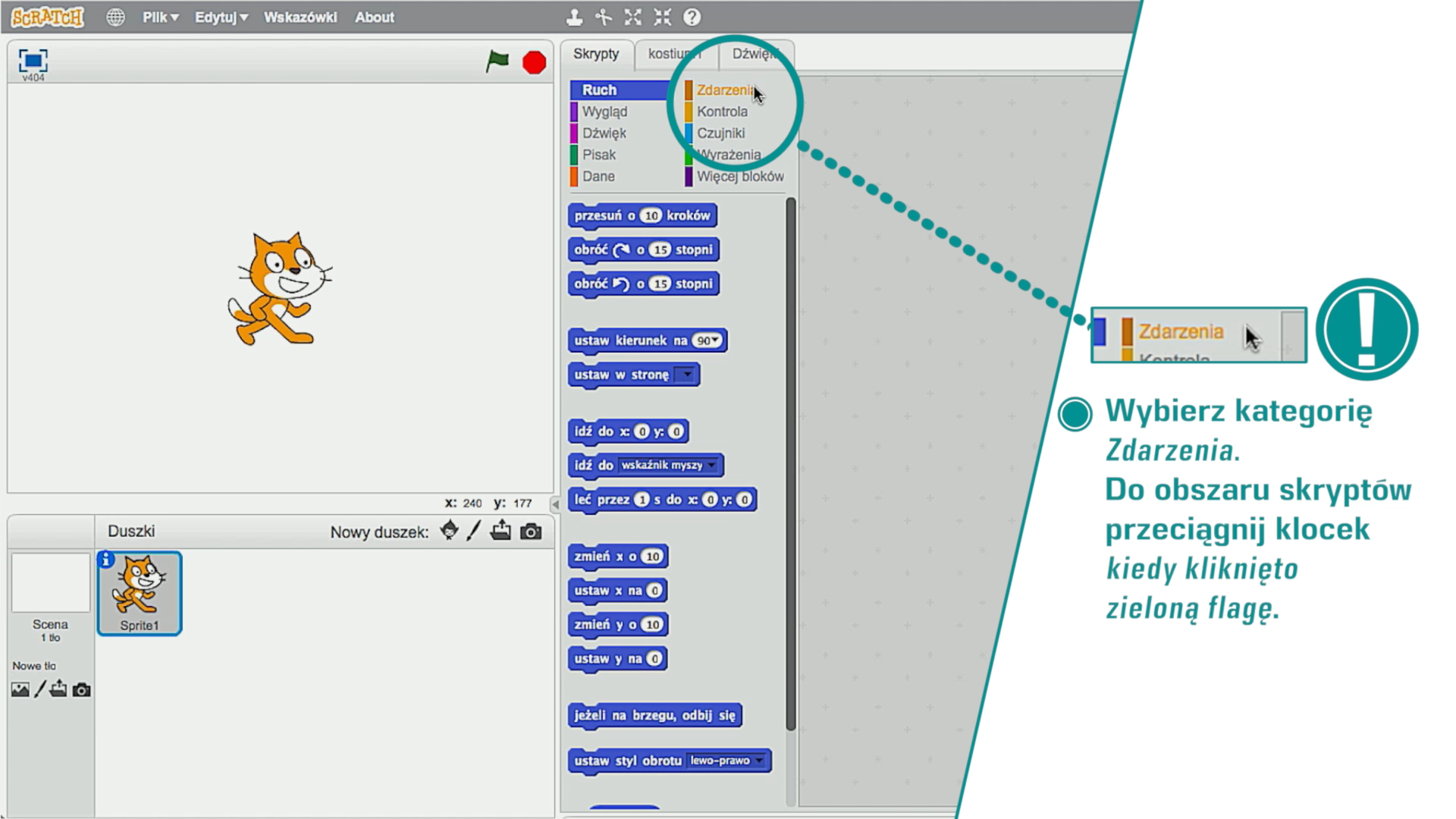Take new sprite from camera
The width and height of the screenshot is (1456, 819).
tap(531, 532)
